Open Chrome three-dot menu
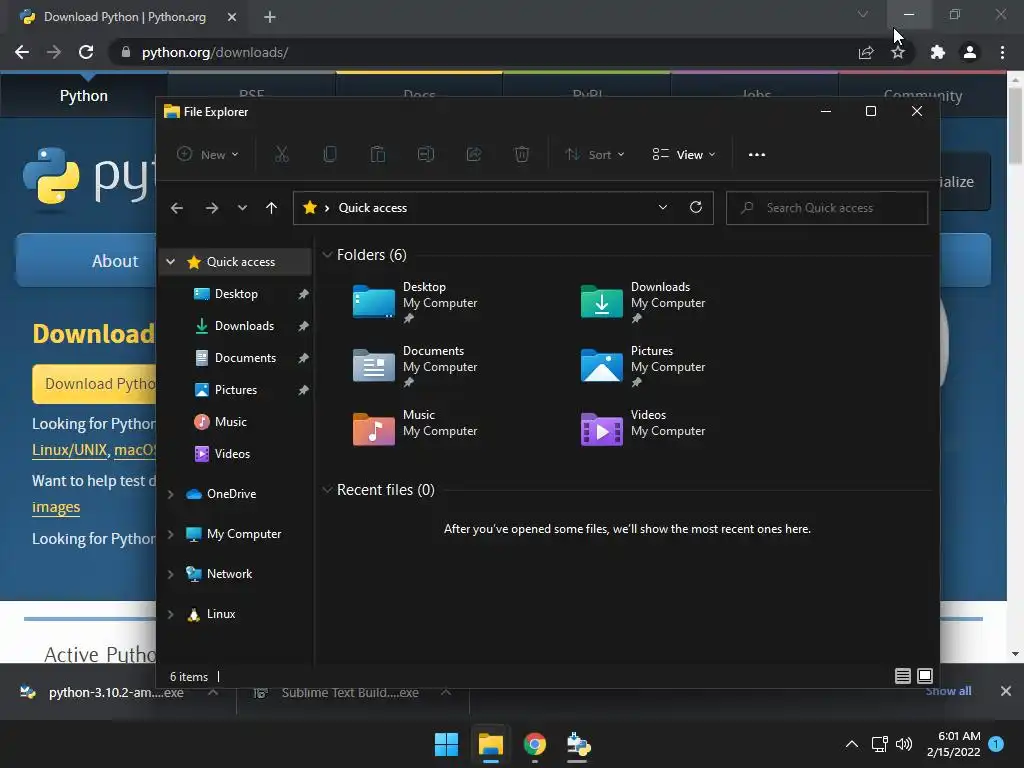This screenshot has width=1024, height=768. point(1002,52)
